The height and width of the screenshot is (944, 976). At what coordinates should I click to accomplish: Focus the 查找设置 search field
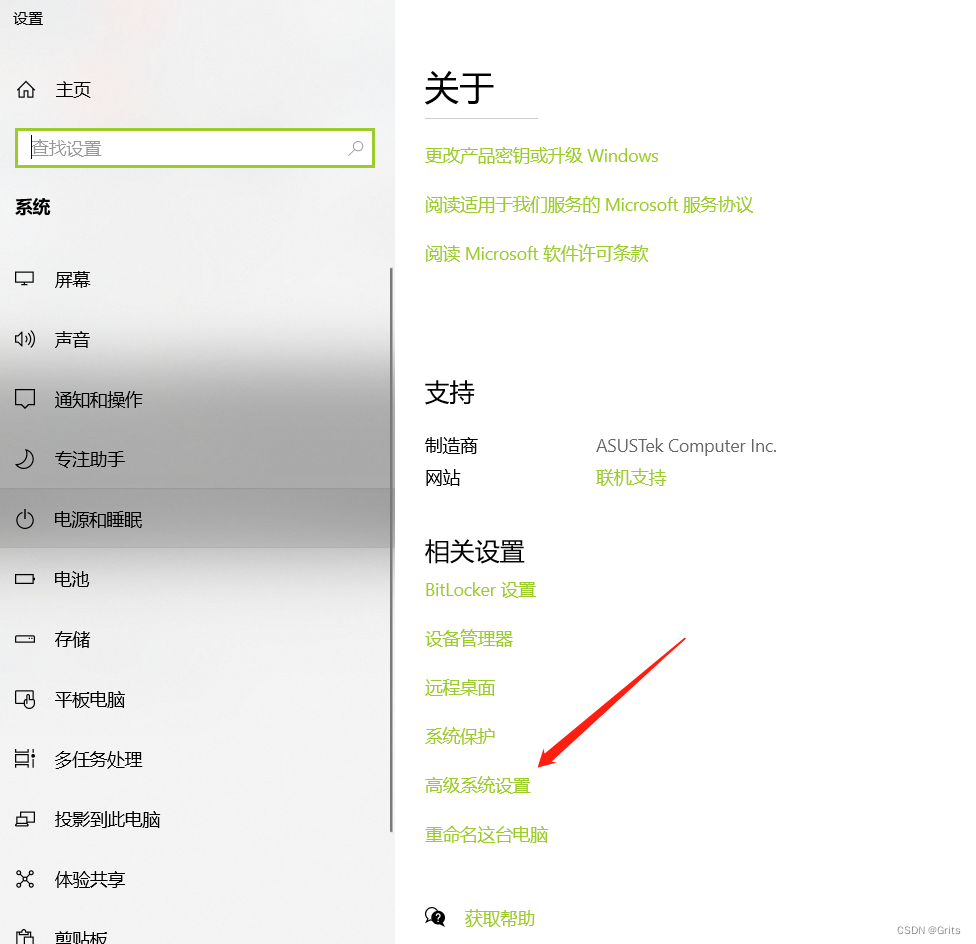coord(195,148)
